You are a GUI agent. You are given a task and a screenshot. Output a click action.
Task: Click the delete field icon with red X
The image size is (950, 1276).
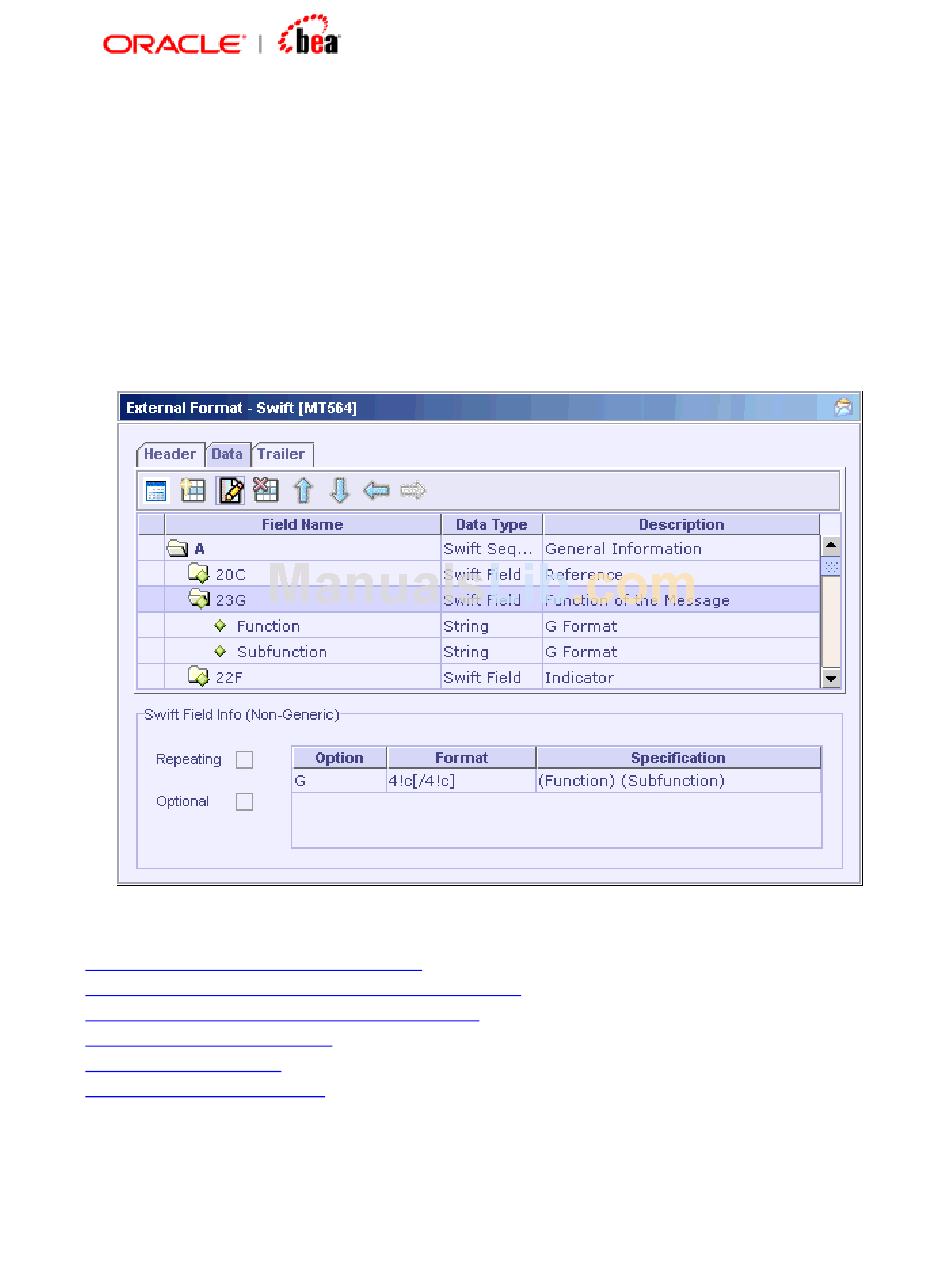[x=266, y=491]
